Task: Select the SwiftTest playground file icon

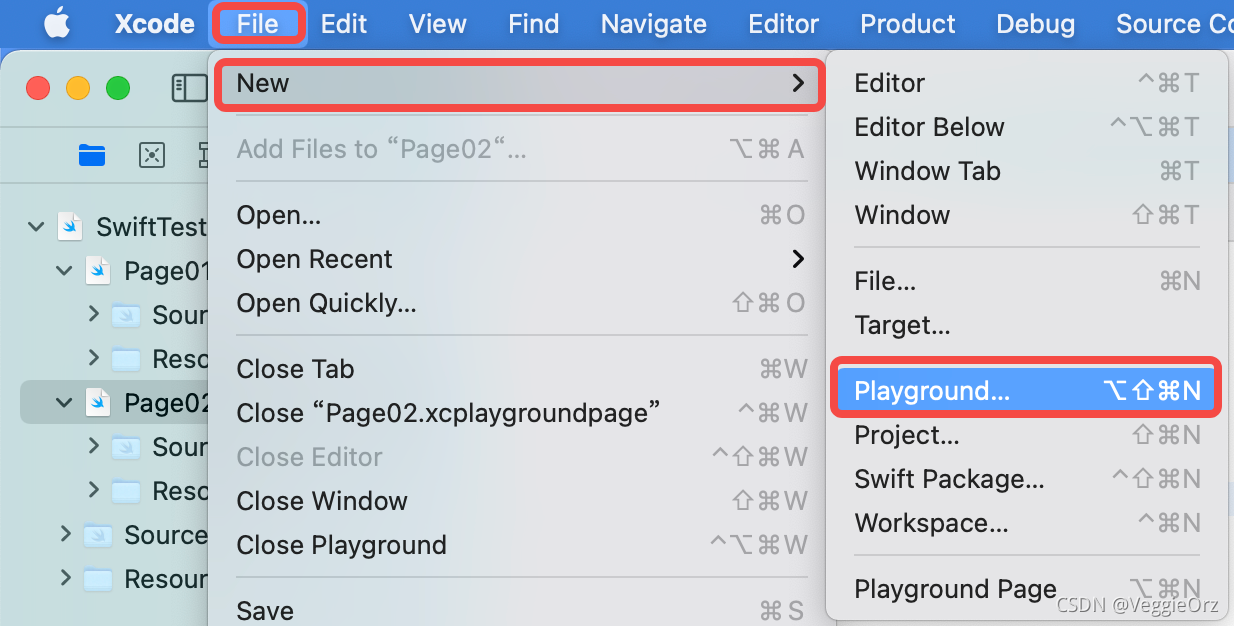Action: pyautogui.click(x=70, y=226)
